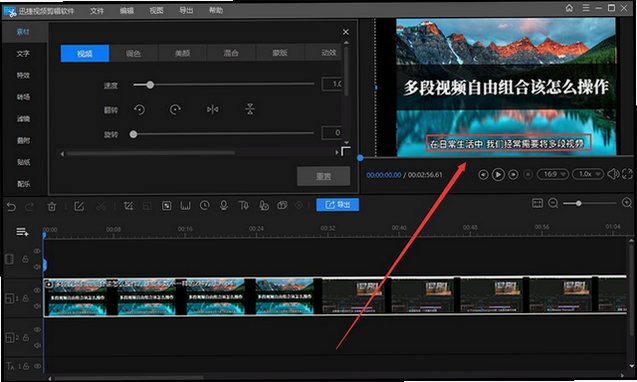Zoom in the timeline with plus magnifier
Viewport: 637px width, 382px height.
[627, 202]
